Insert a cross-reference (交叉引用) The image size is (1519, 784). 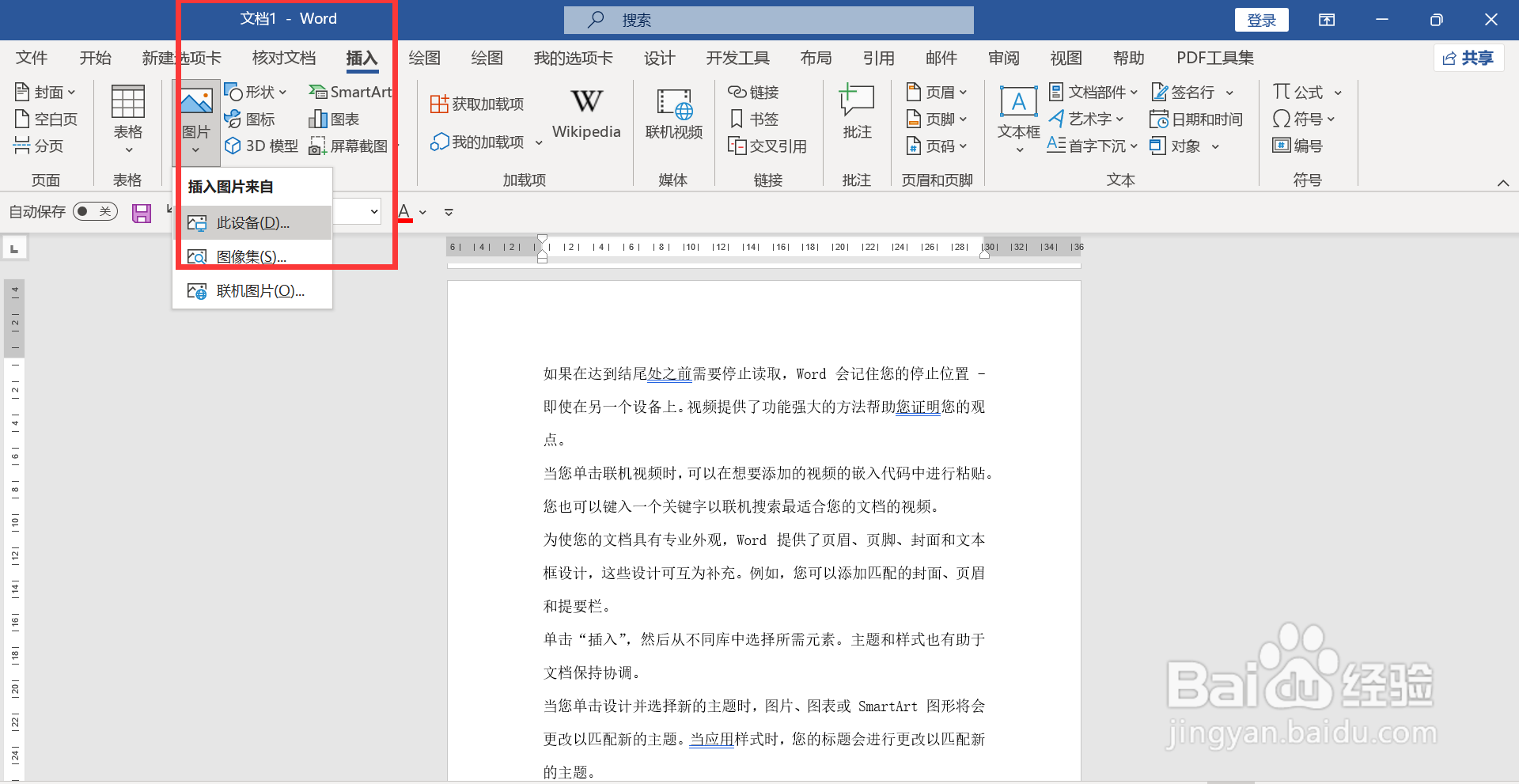click(767, 146)
